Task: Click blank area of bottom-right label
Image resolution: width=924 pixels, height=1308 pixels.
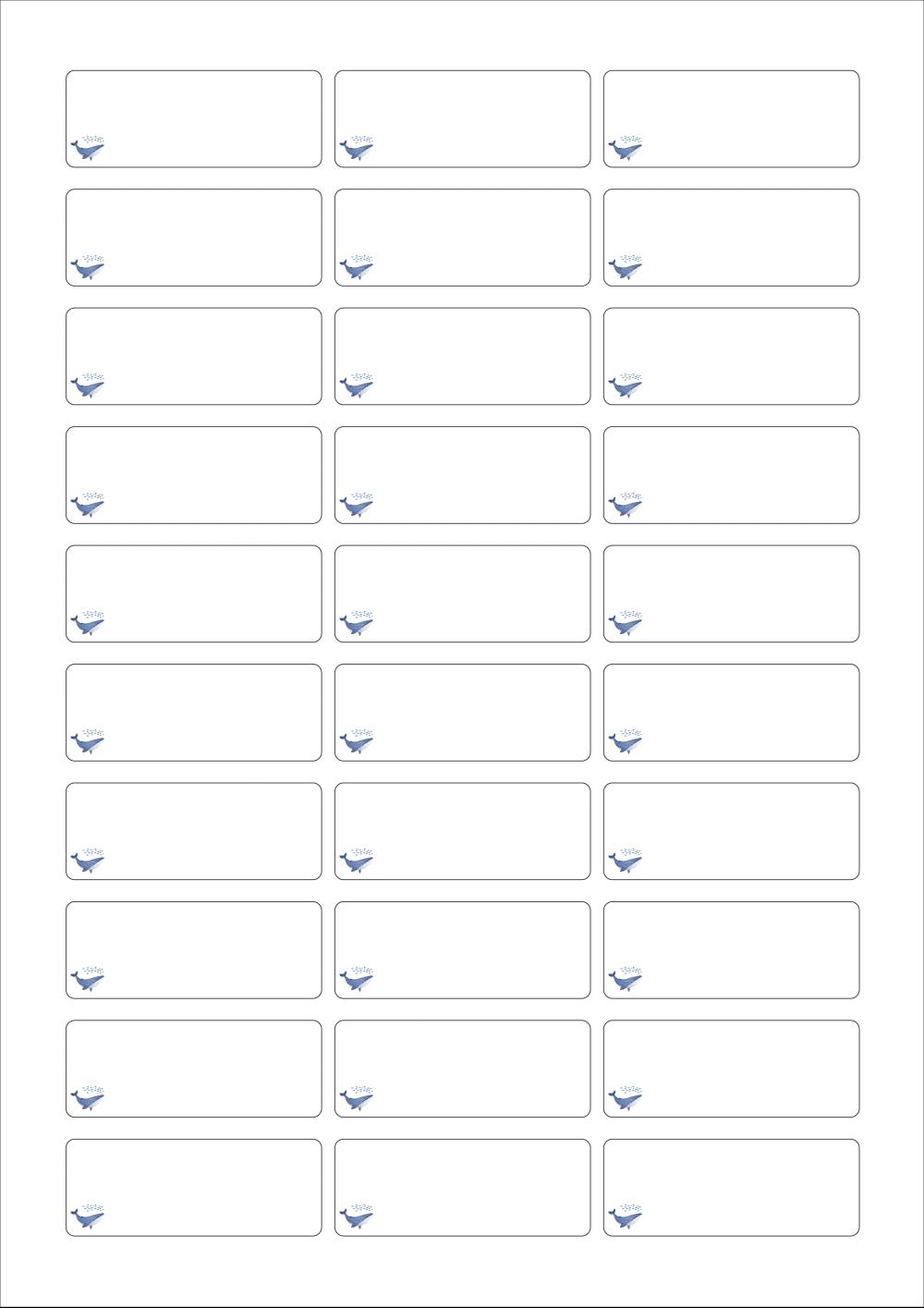Action: click(x=732, y=1187)
